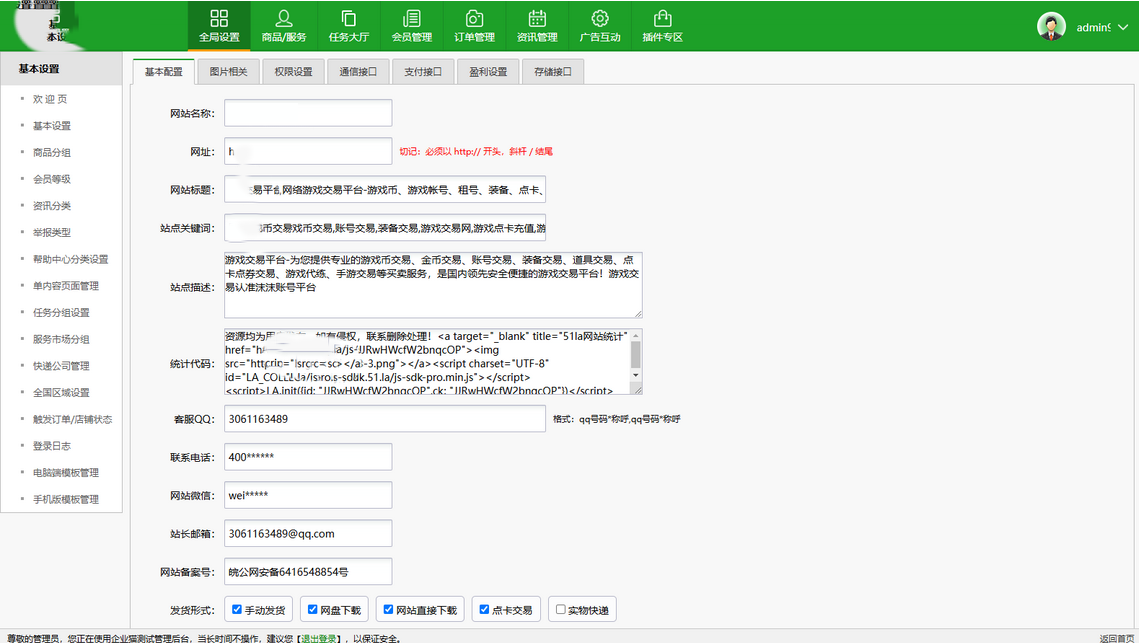Open the 订单管理 icon
Screen dimensions: 1139x643
tap(474, 26)
